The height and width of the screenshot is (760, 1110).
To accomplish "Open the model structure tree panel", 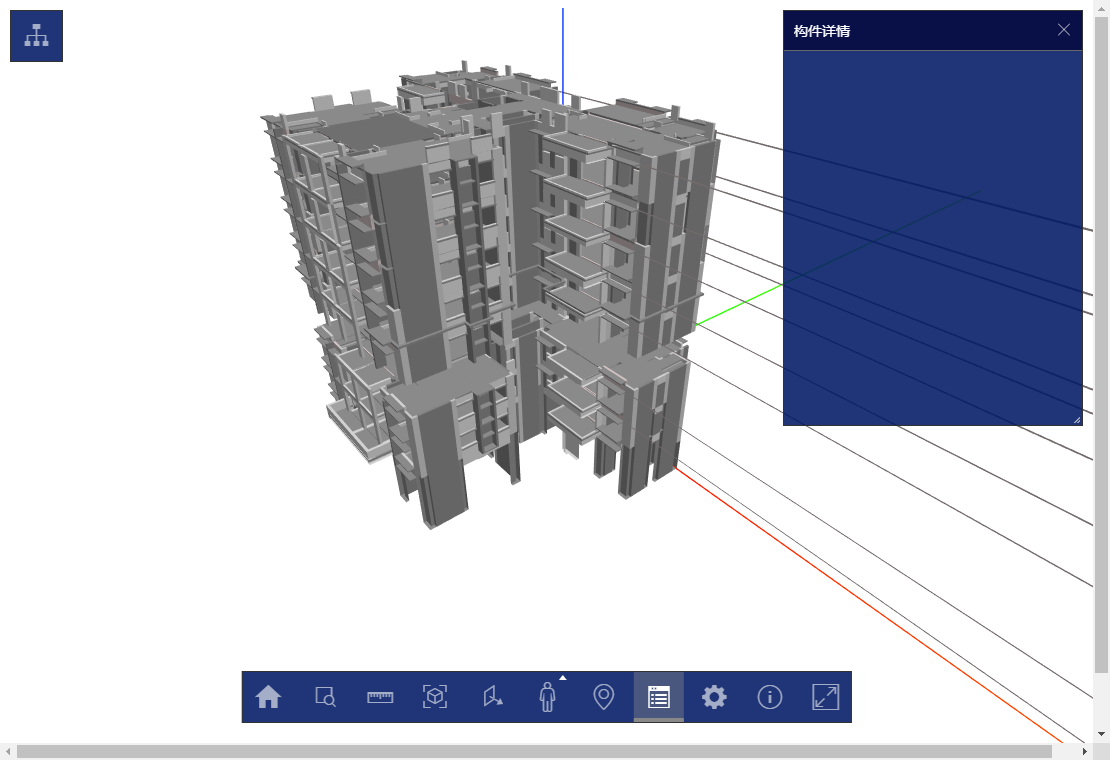I will (36, 35).
